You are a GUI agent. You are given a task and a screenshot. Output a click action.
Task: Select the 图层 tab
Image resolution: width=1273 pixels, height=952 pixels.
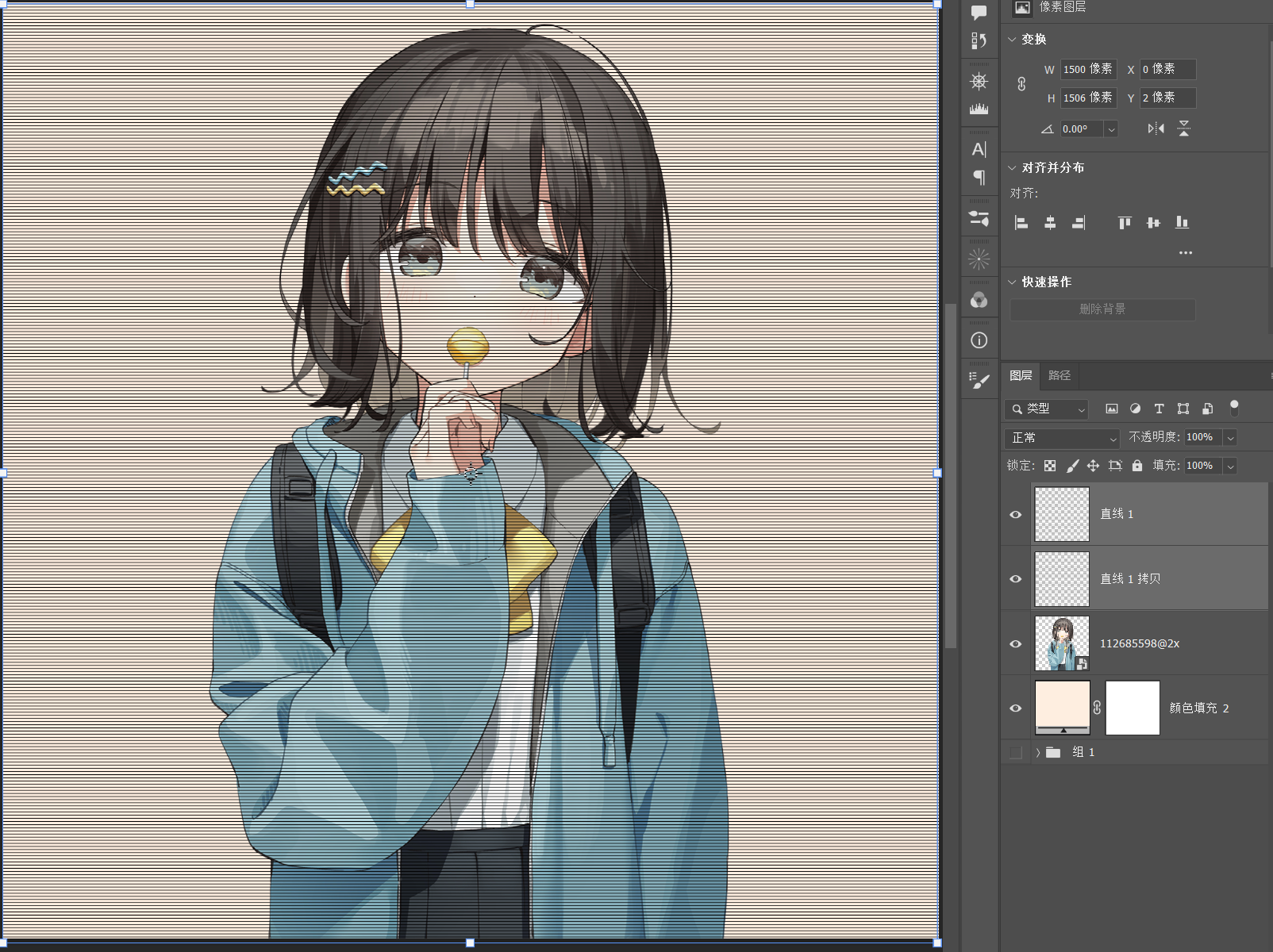click(1021, 375)
